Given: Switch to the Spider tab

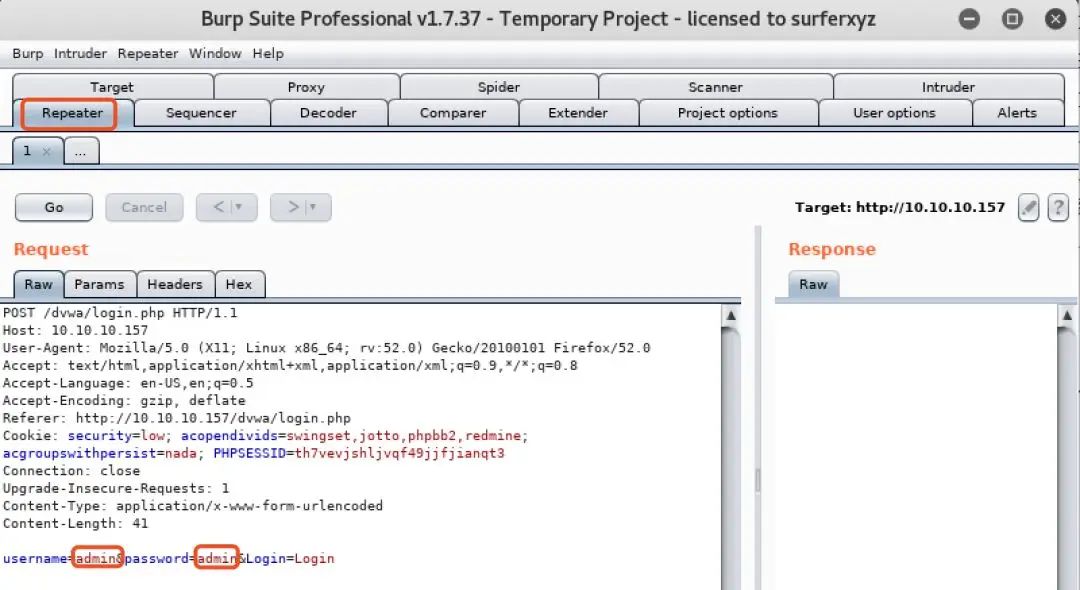Looking at the screenshot, I should click(499, 87).
